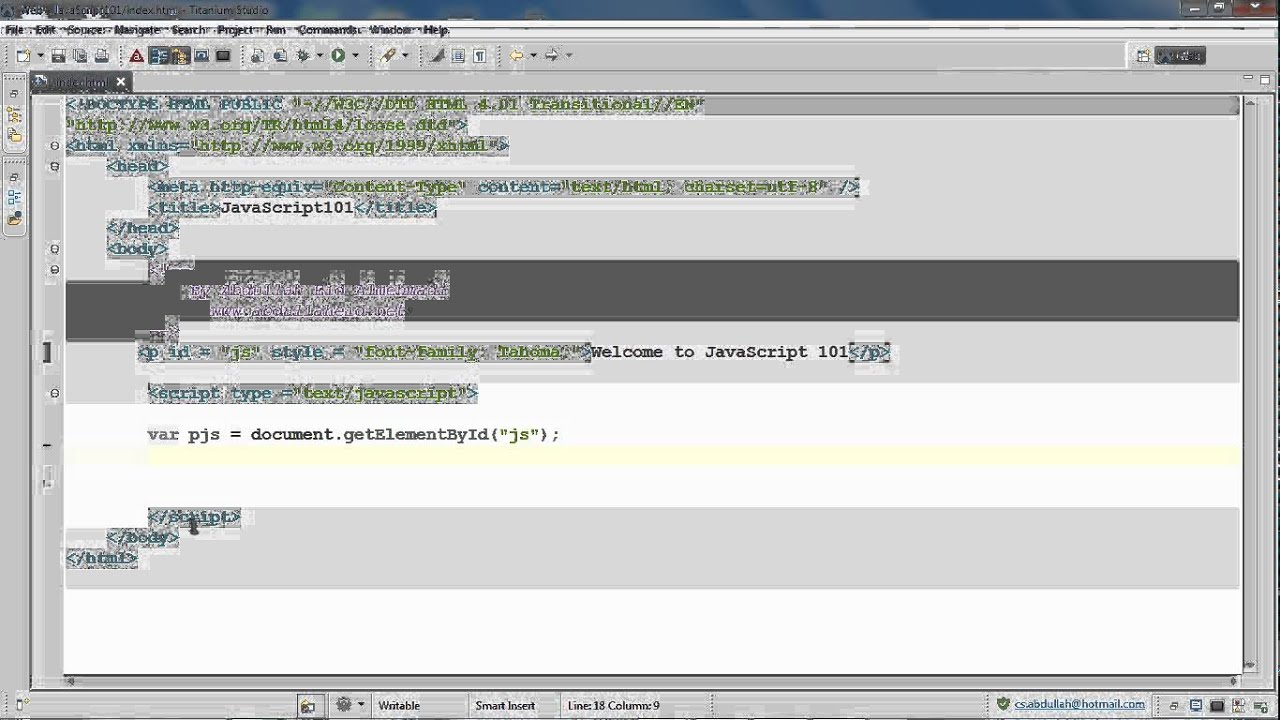
Task: Collapse the head tag fold marker
Action: coord(54,166)
